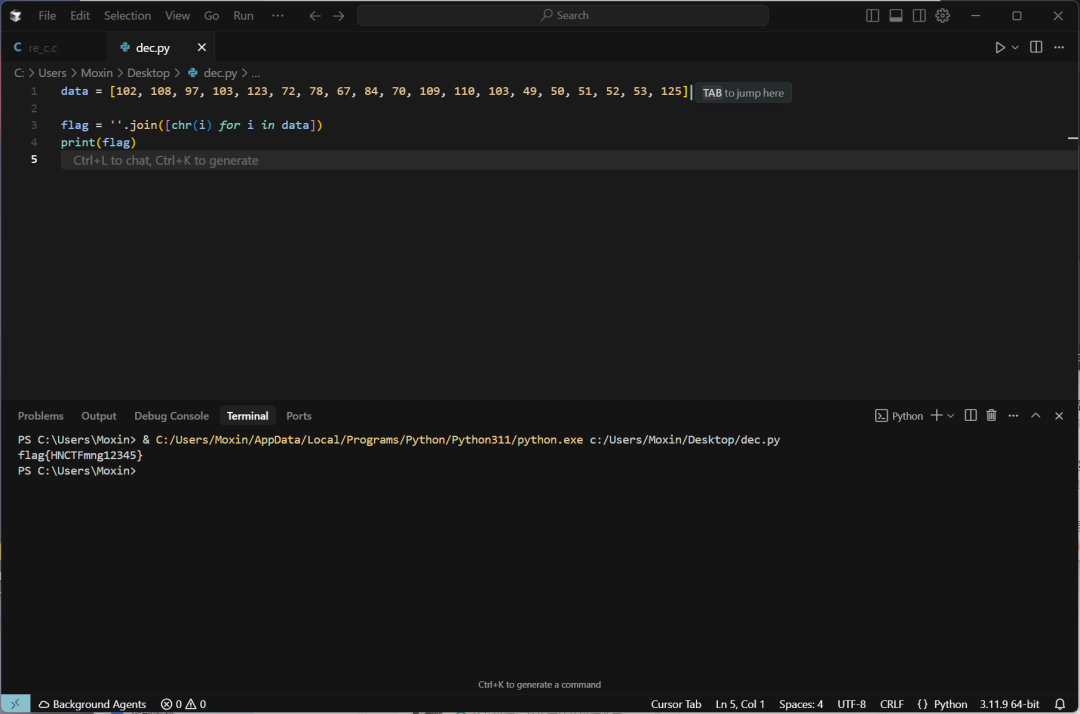Open settings gear in title bar

click(x=943, y=15)
